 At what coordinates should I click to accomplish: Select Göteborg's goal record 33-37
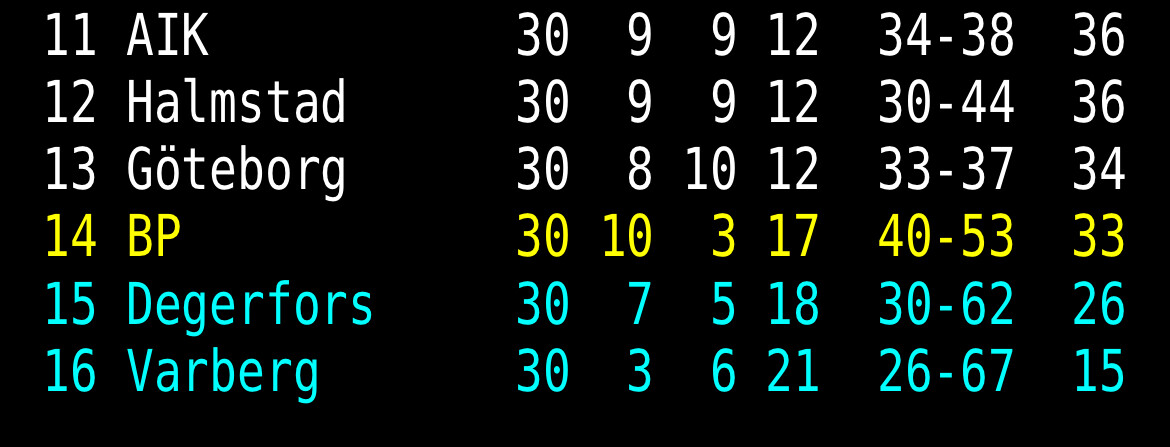(x=946, y=170)
